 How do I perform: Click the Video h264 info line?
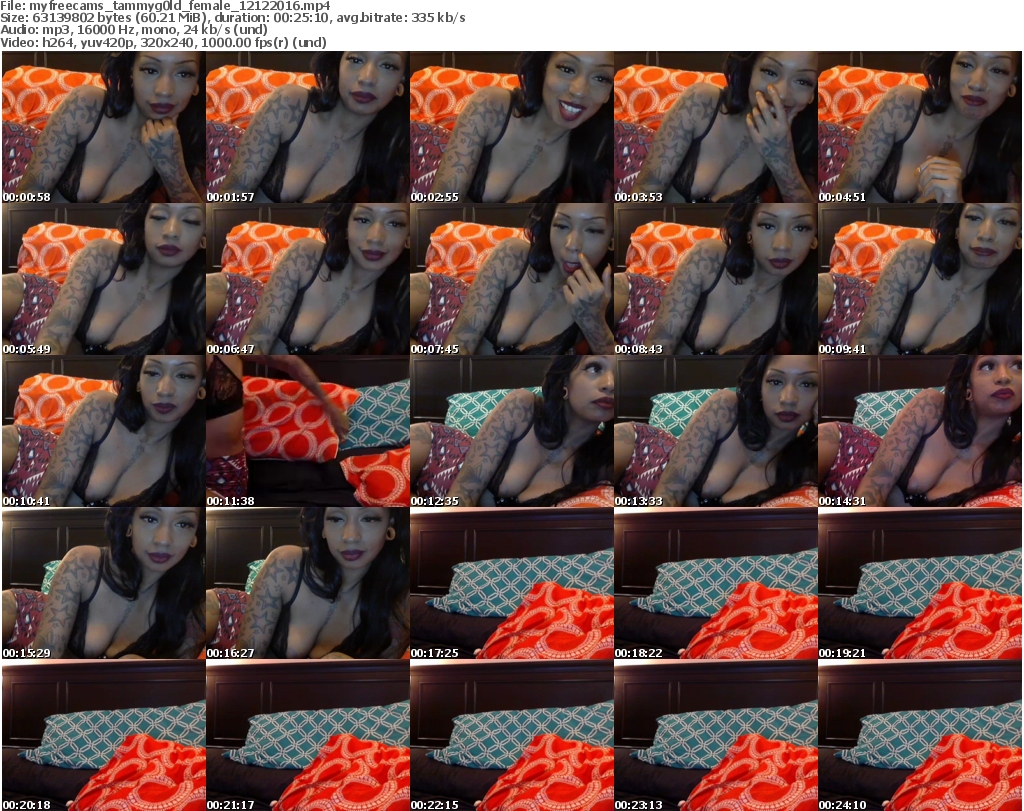pyautogui.click(x=163, y=42)
